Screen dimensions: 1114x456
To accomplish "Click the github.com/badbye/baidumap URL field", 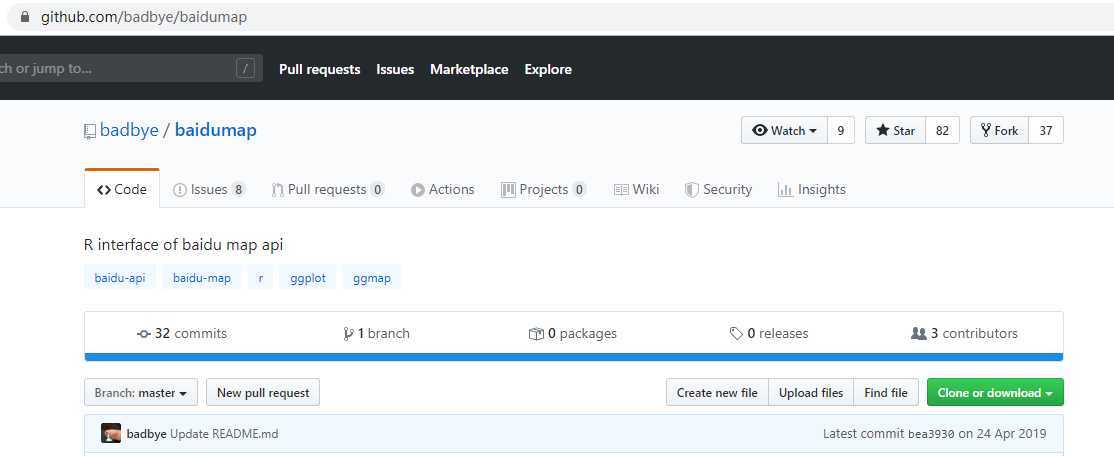I will pos(144,17).
